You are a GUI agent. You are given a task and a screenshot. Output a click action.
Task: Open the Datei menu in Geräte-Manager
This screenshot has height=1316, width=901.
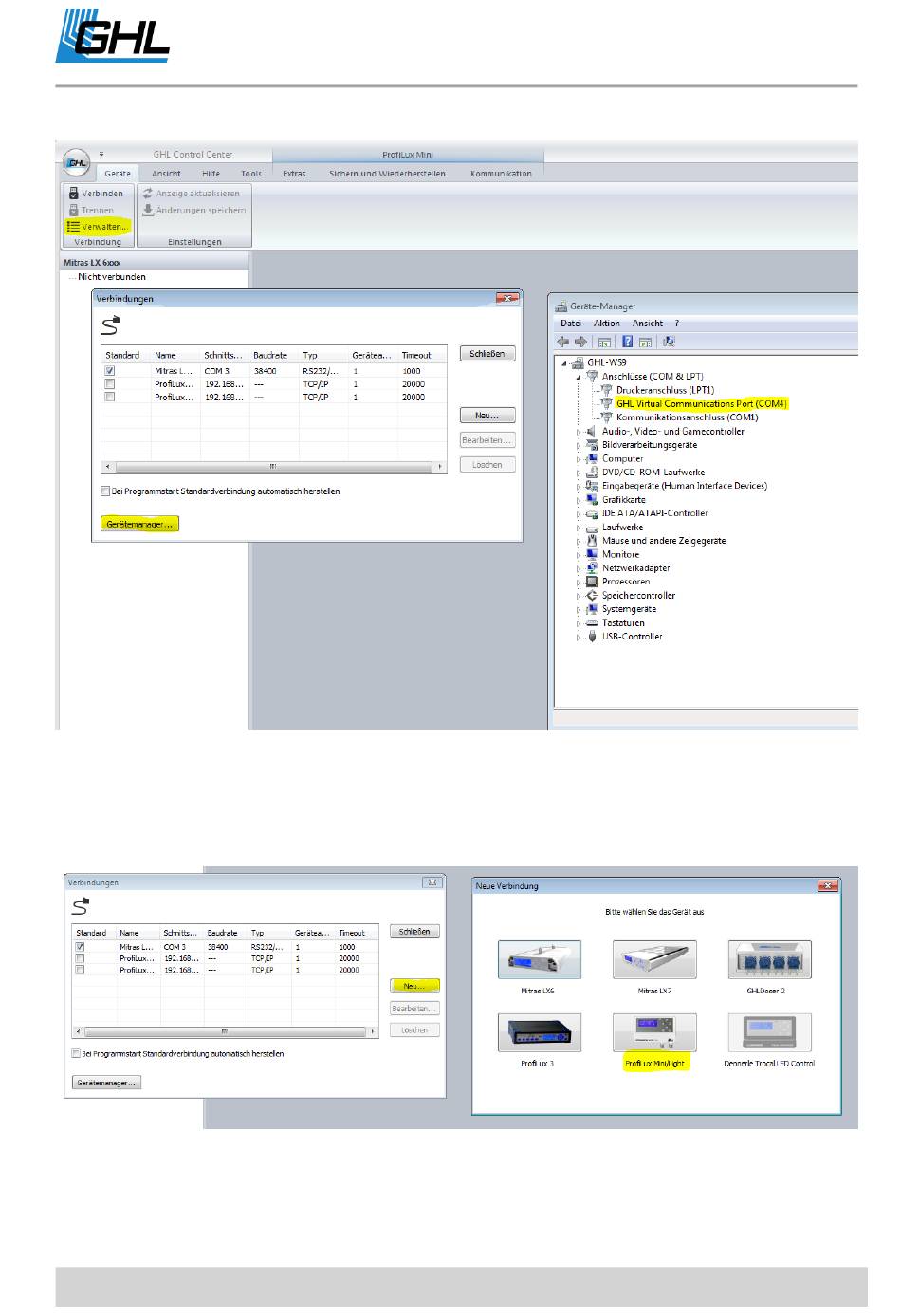pyautogui.click(x=571, y=324)
